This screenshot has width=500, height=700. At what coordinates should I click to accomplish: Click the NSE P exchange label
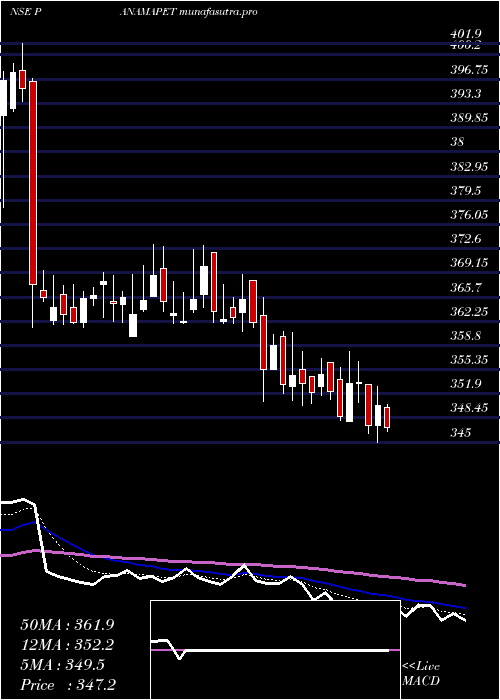(x=26, y=12)
